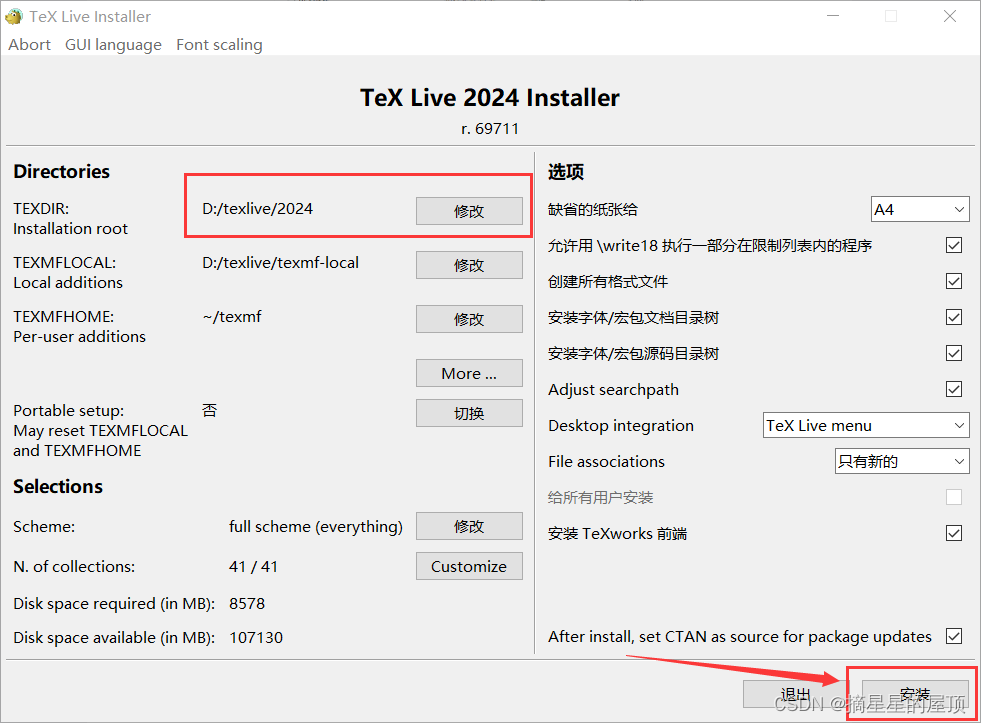Open the Abort menu

(29, 45)
